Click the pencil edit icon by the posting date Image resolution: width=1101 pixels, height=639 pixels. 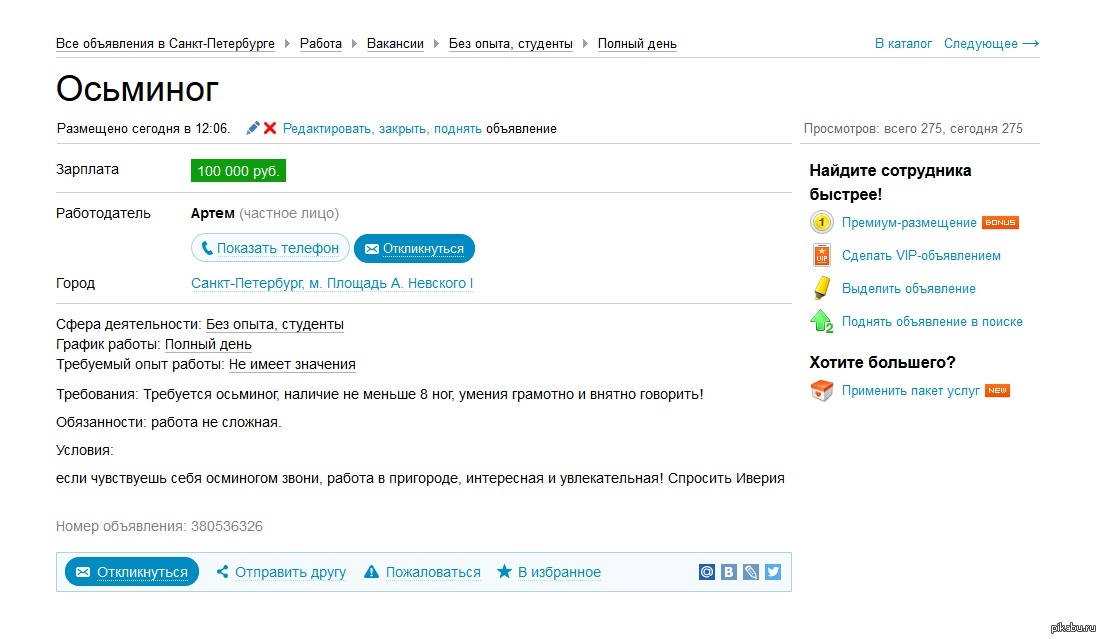pyautogui.click(x=253, y=128)
